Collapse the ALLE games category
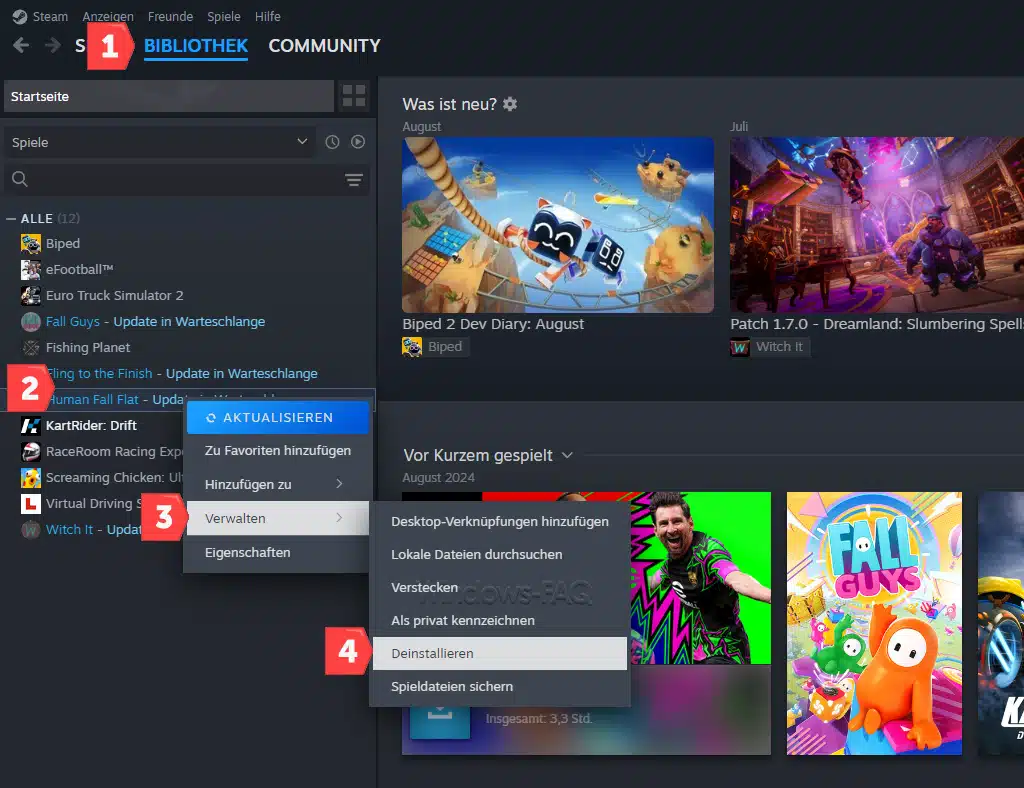1024x788 pixels. (x=12, y=218)
